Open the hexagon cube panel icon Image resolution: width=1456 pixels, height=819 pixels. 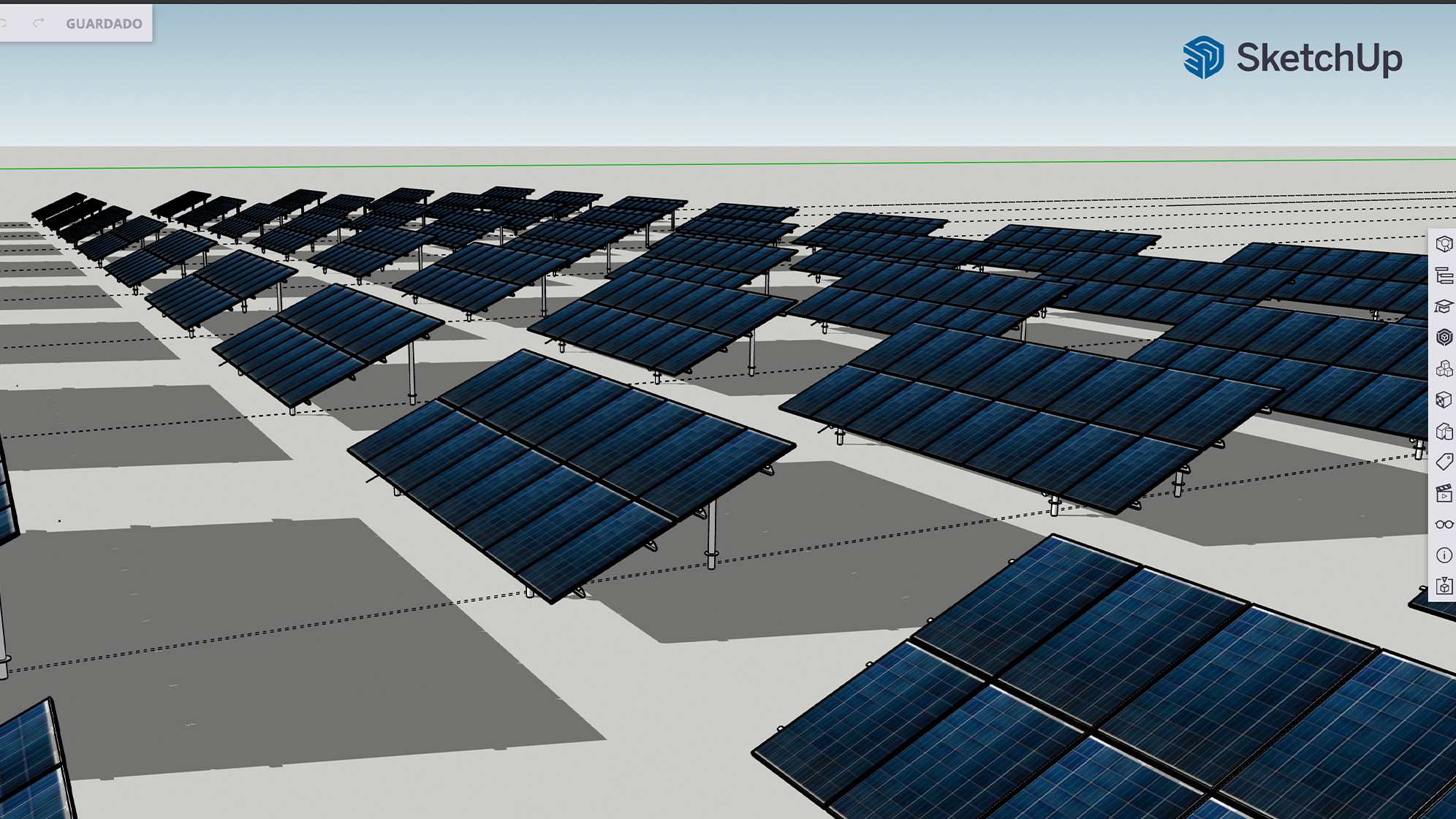[1444, 338]
